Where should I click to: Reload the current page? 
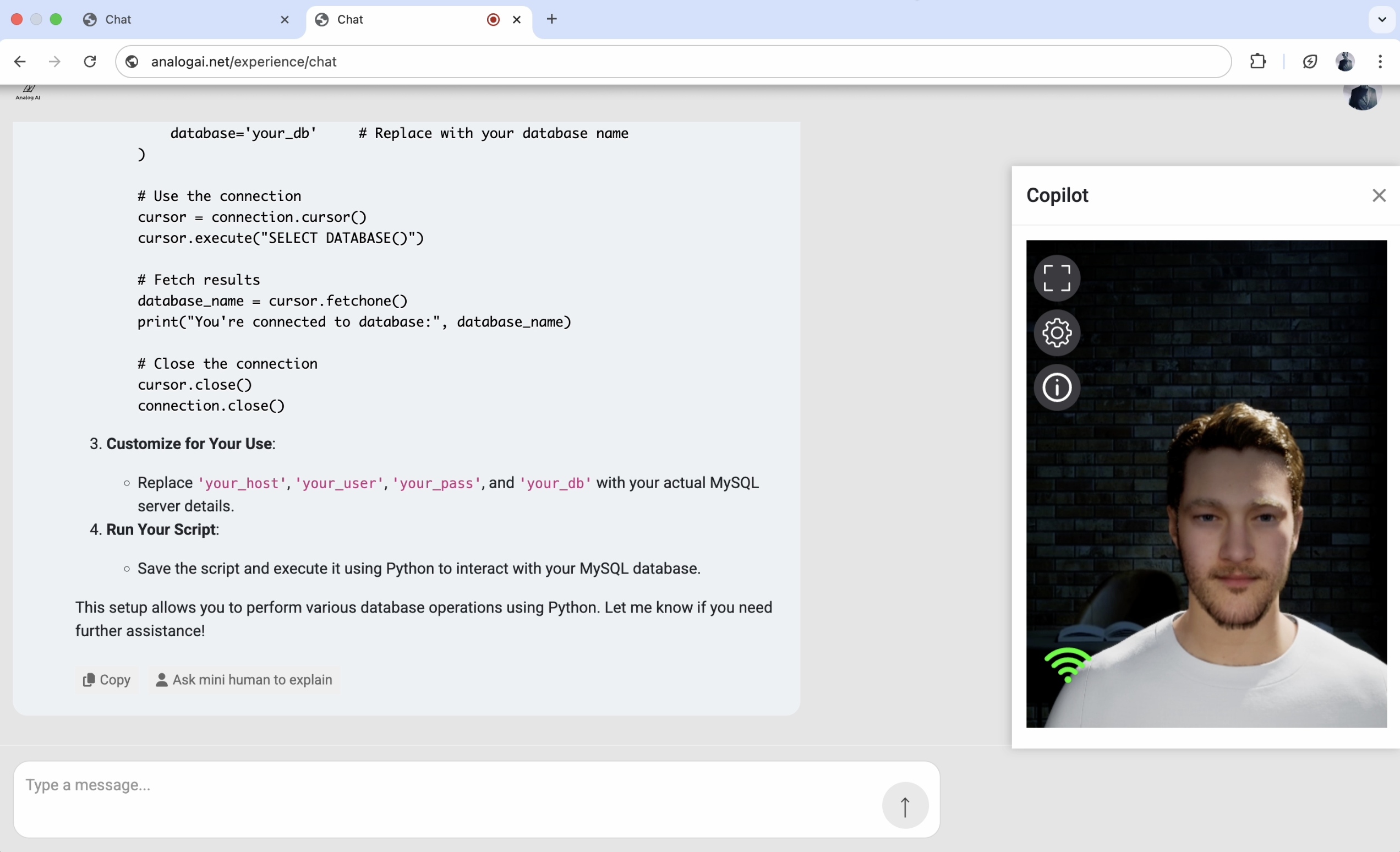tap(90, 62)
